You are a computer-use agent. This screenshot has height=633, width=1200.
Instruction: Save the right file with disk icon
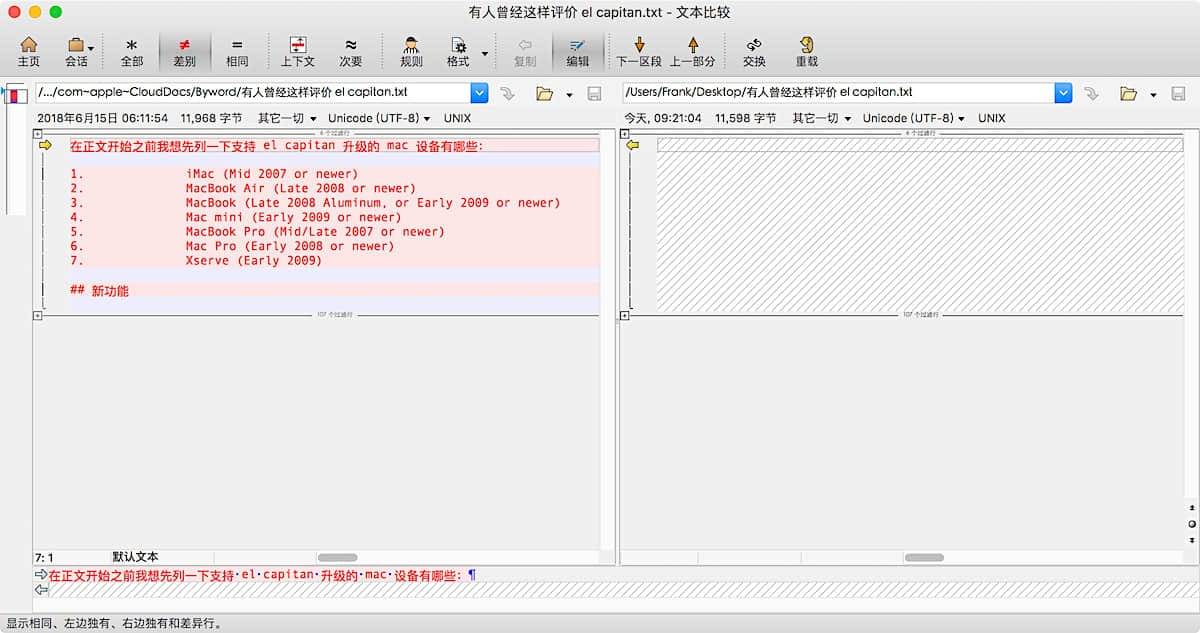pyautogui.click(x=1180, y=93)
